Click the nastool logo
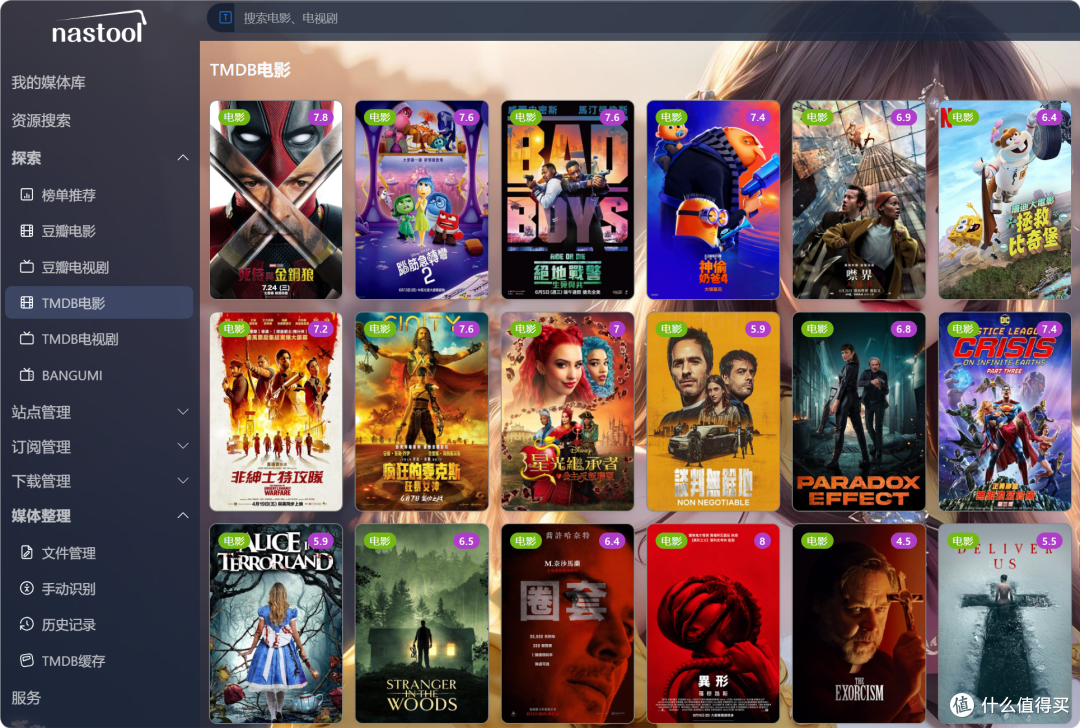This screenshot has width=1080, height=728. (98, 30)
